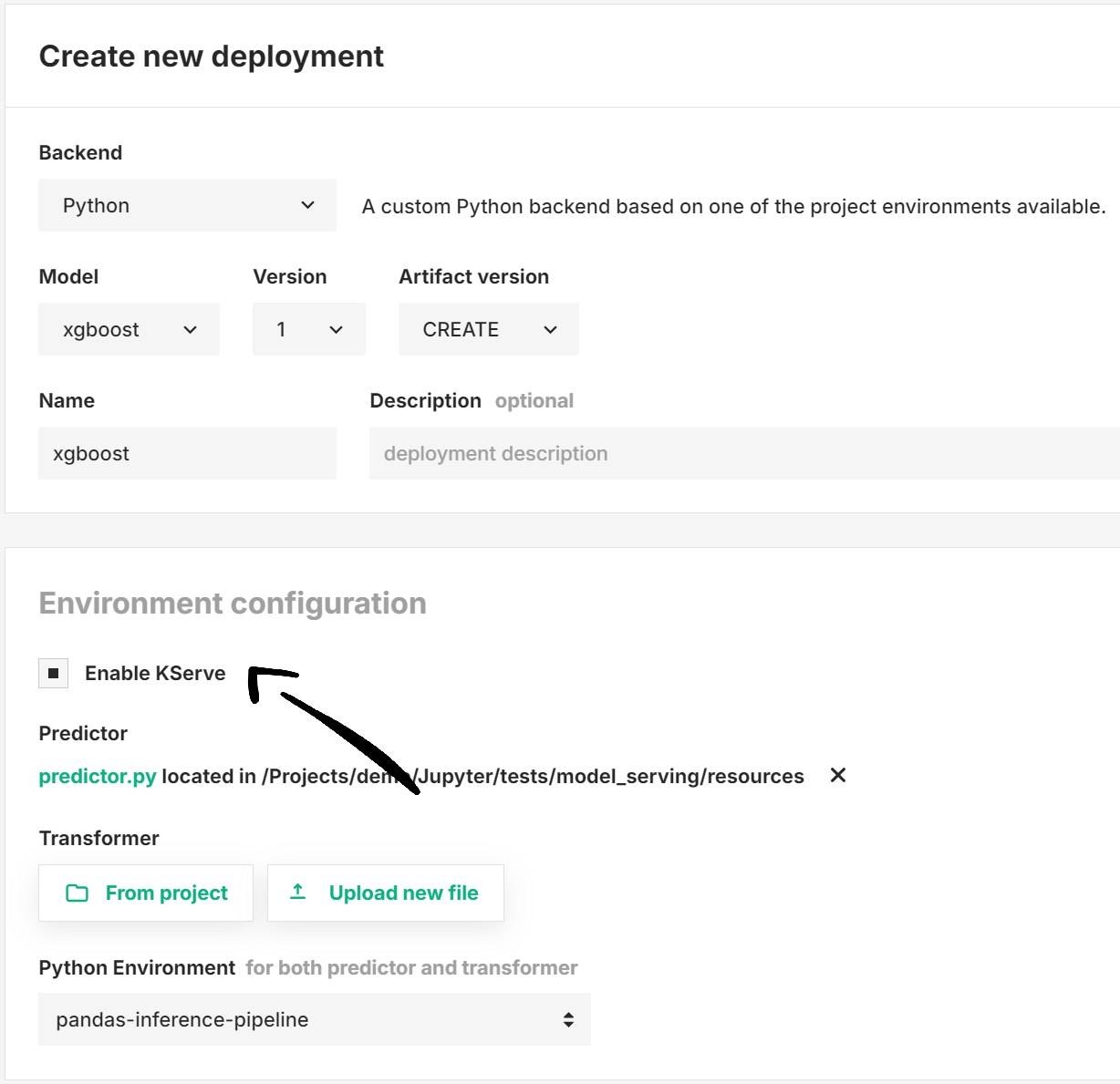Choose From project for the Transformer
This screenshot has height=1084, width=1120.
146,893
